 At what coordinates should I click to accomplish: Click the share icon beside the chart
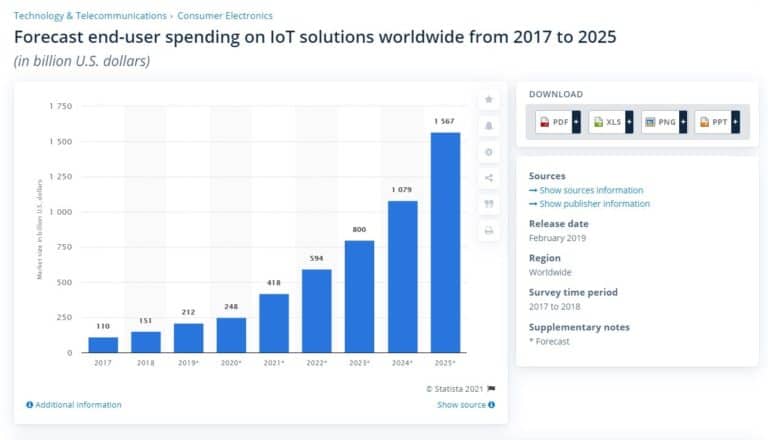coord(488,178)
